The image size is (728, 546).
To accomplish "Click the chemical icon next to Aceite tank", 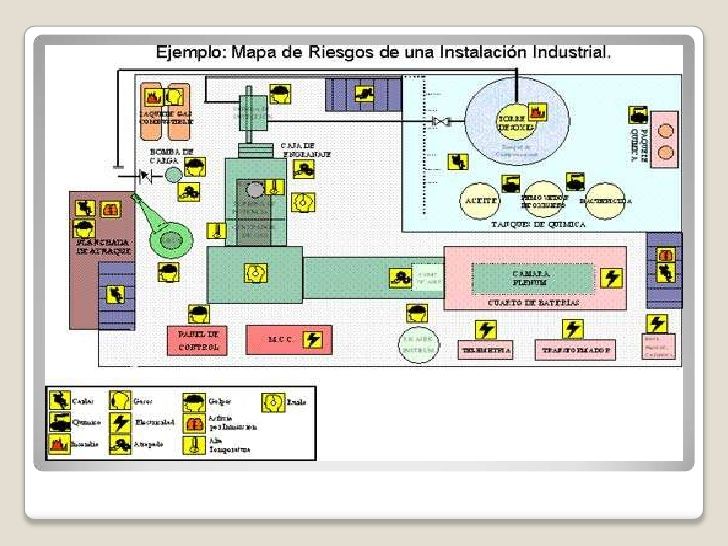I will pos(510,183).
